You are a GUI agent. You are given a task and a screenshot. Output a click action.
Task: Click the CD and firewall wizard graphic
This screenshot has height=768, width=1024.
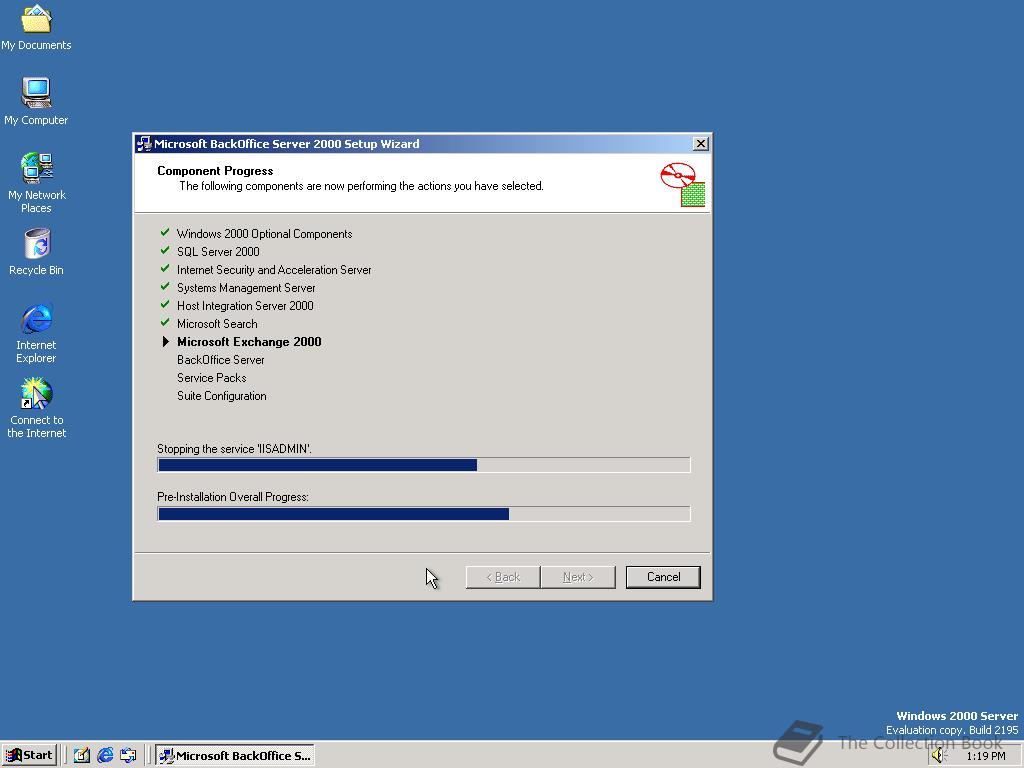coord(683,185)
